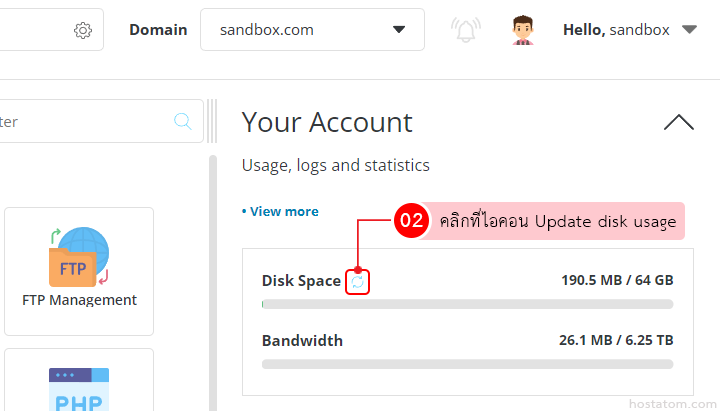
Task: Click the FTP Management label
Action: (79, 300)
